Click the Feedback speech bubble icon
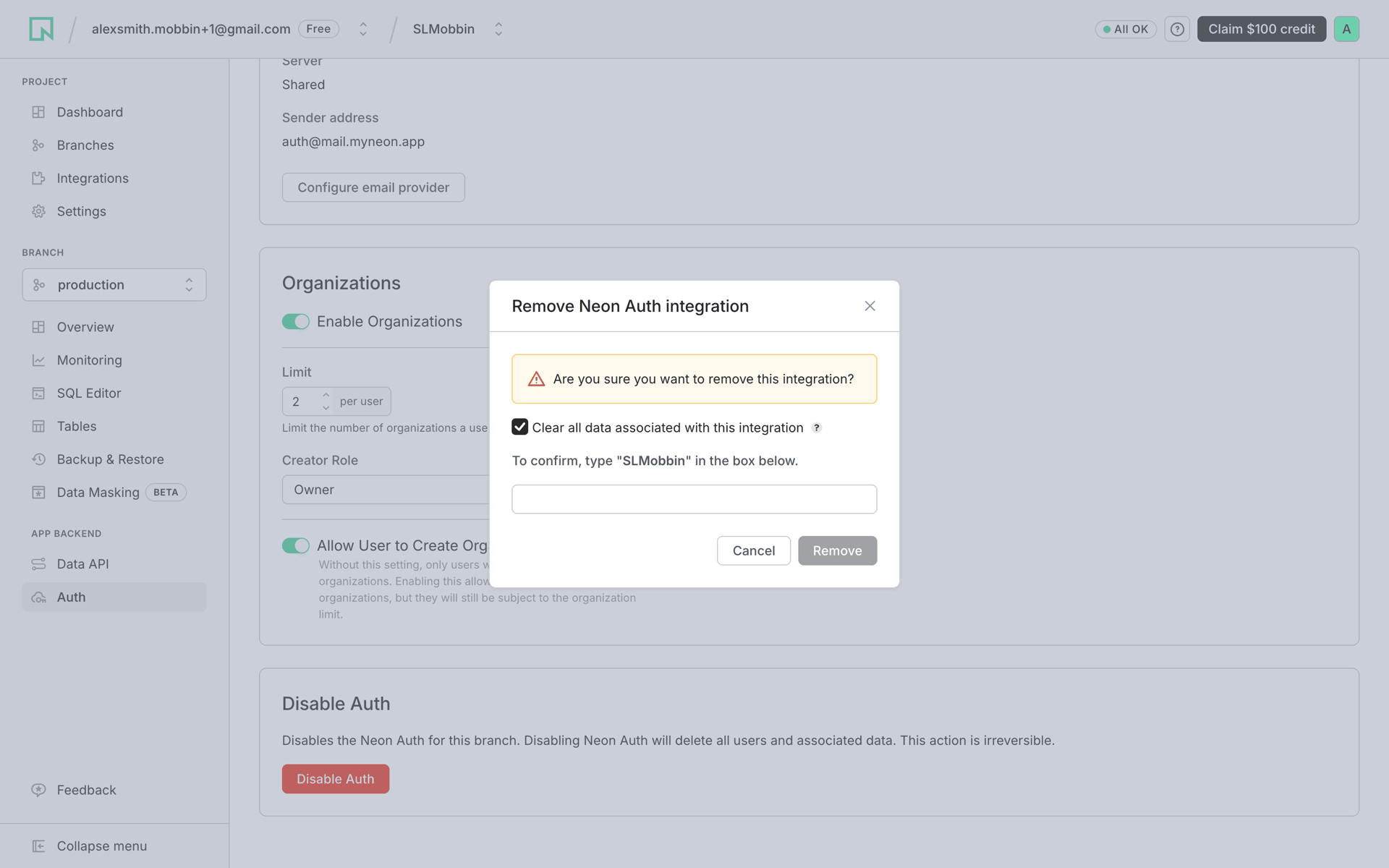 pyautogui.click(x=38, y=790)
